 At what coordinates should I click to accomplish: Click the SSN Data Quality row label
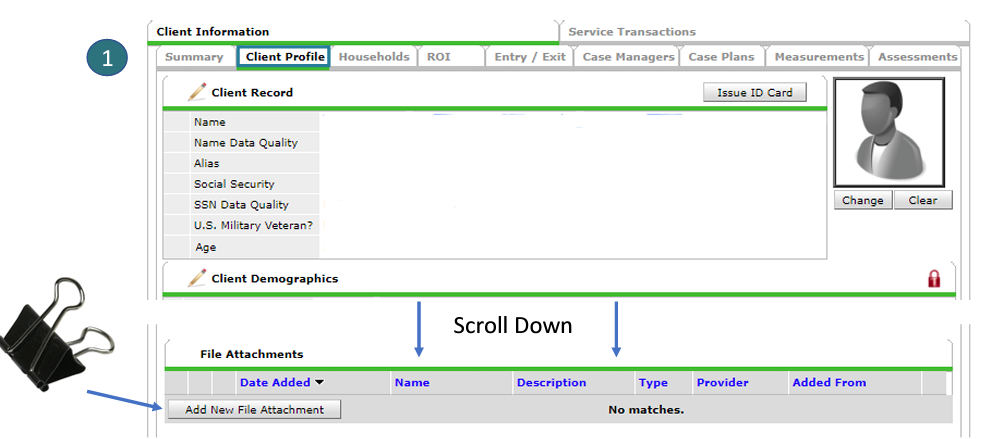[241, 205]
